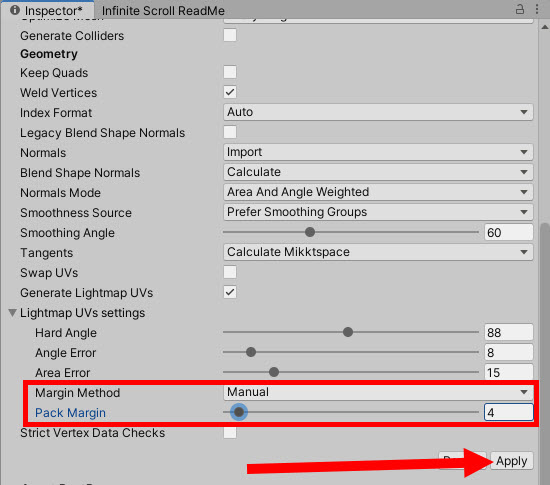
Task: Switch to the Inspector tab
Action: (47, 9)
